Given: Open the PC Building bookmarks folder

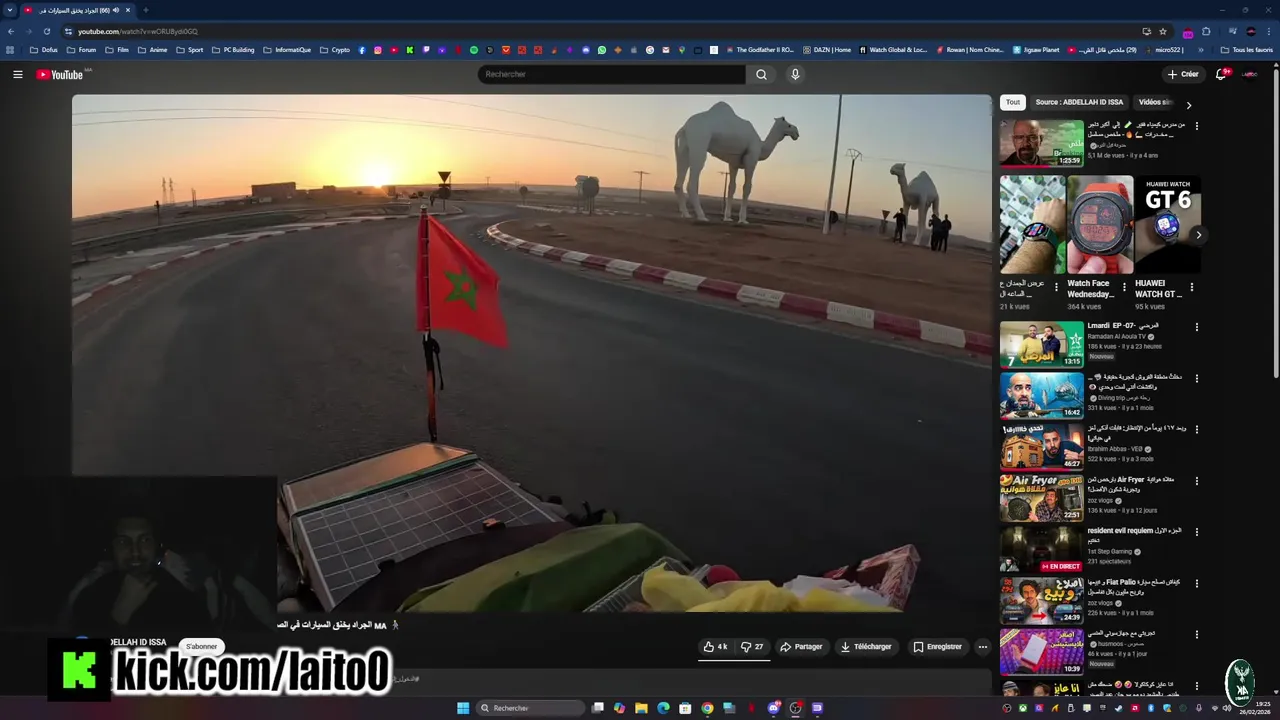Looking at the screenshot, I should point(233,50).
